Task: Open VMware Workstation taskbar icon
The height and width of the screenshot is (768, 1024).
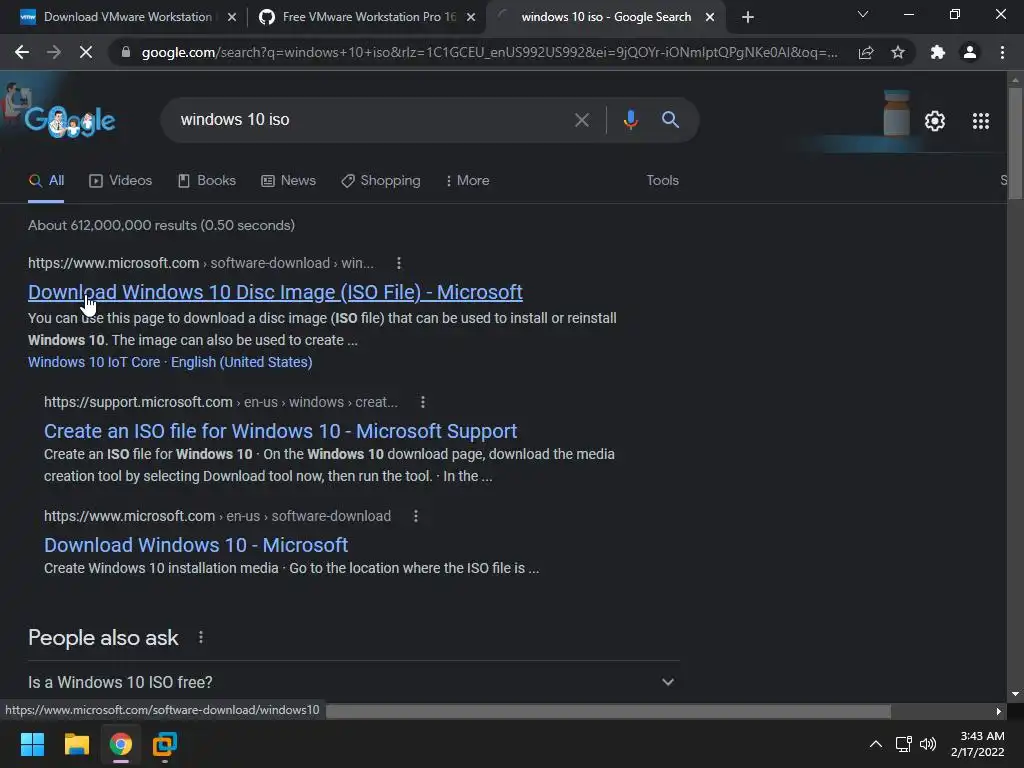Action: coord(165,744)
